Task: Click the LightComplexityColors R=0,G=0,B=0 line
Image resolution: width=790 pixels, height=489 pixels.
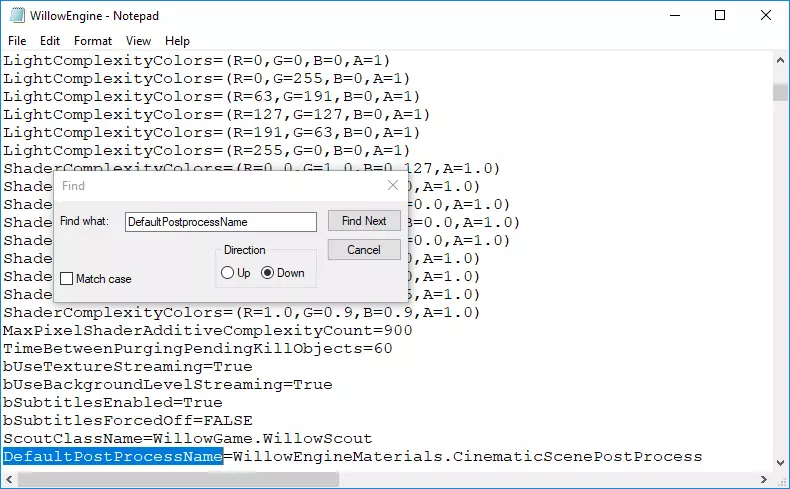Action: (196, 60)
